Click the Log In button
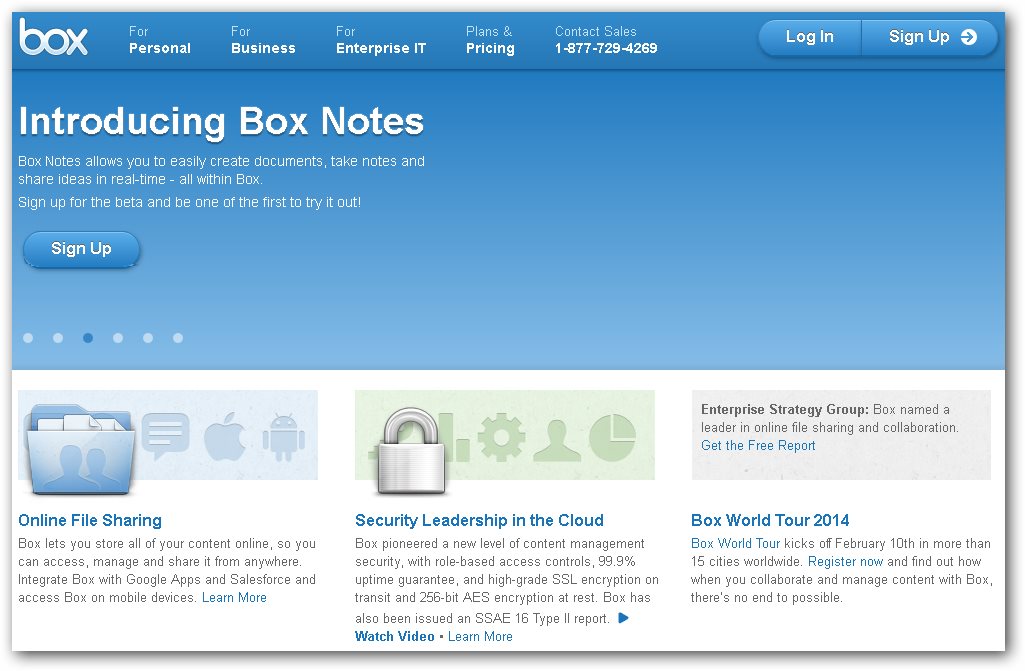Screen dimensions: 1025x671 (x=809, y=37)
